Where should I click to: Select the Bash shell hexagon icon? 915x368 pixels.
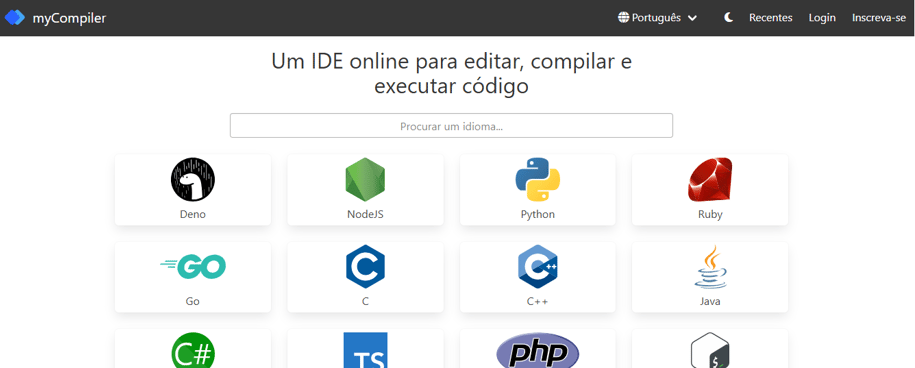click(710, 351)
